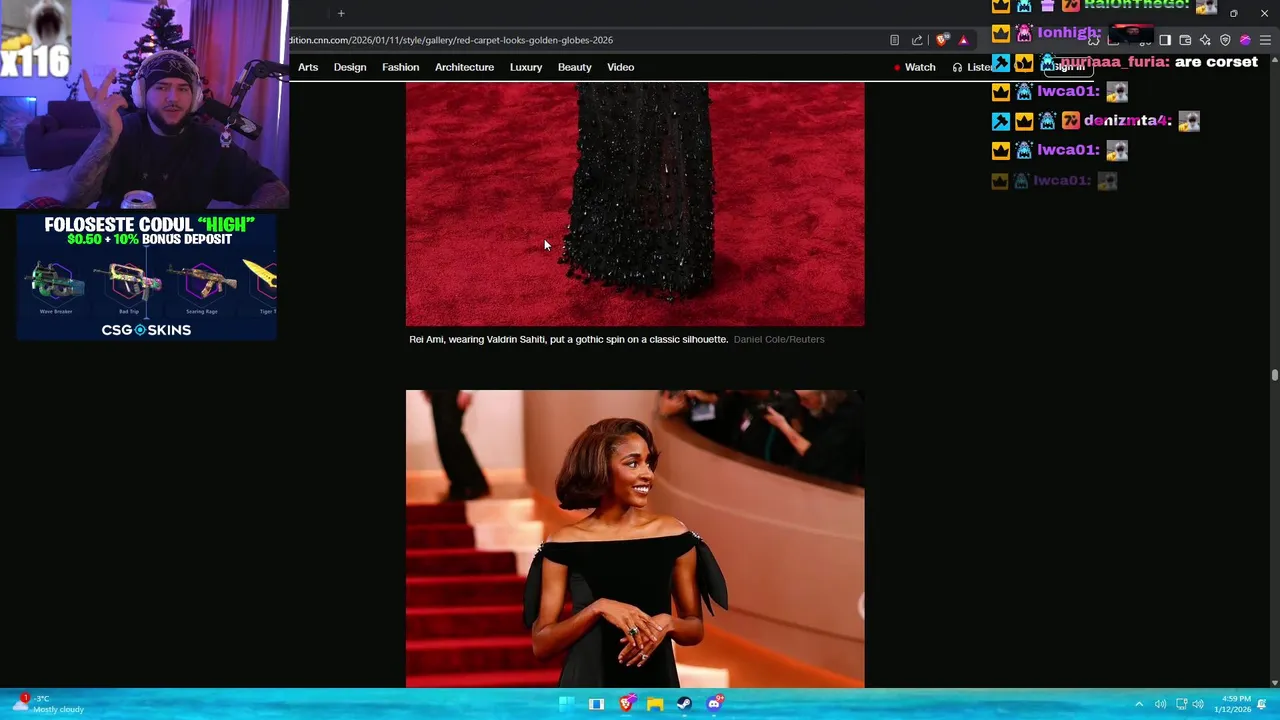Open the reader mode icon in address bar

(x=894, y=40)
